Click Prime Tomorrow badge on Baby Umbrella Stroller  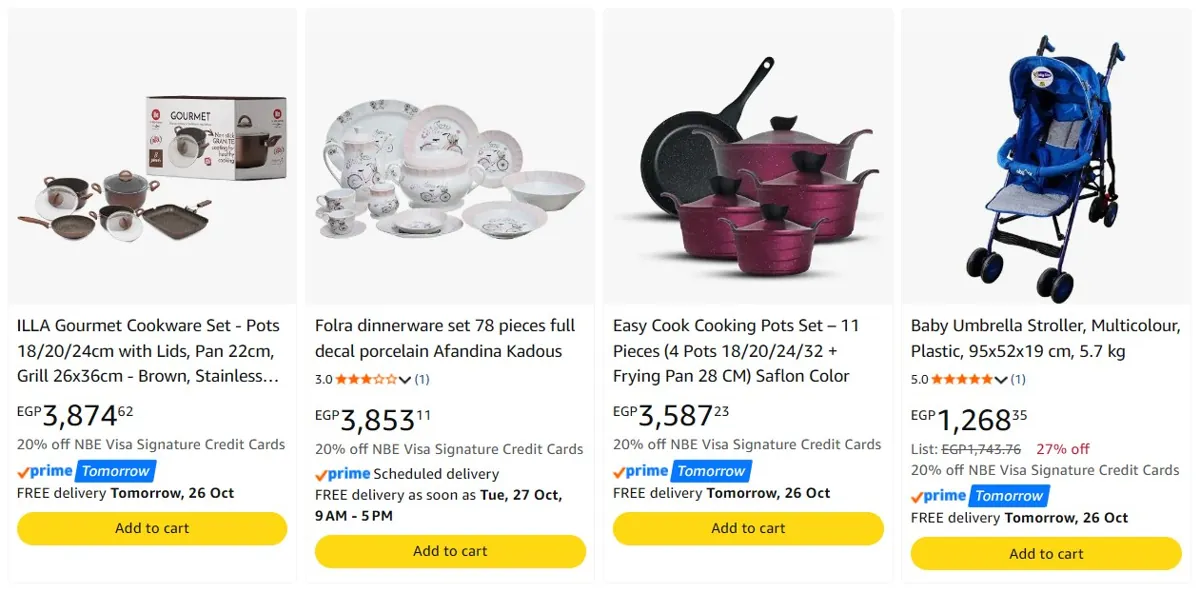coord(980,496)
